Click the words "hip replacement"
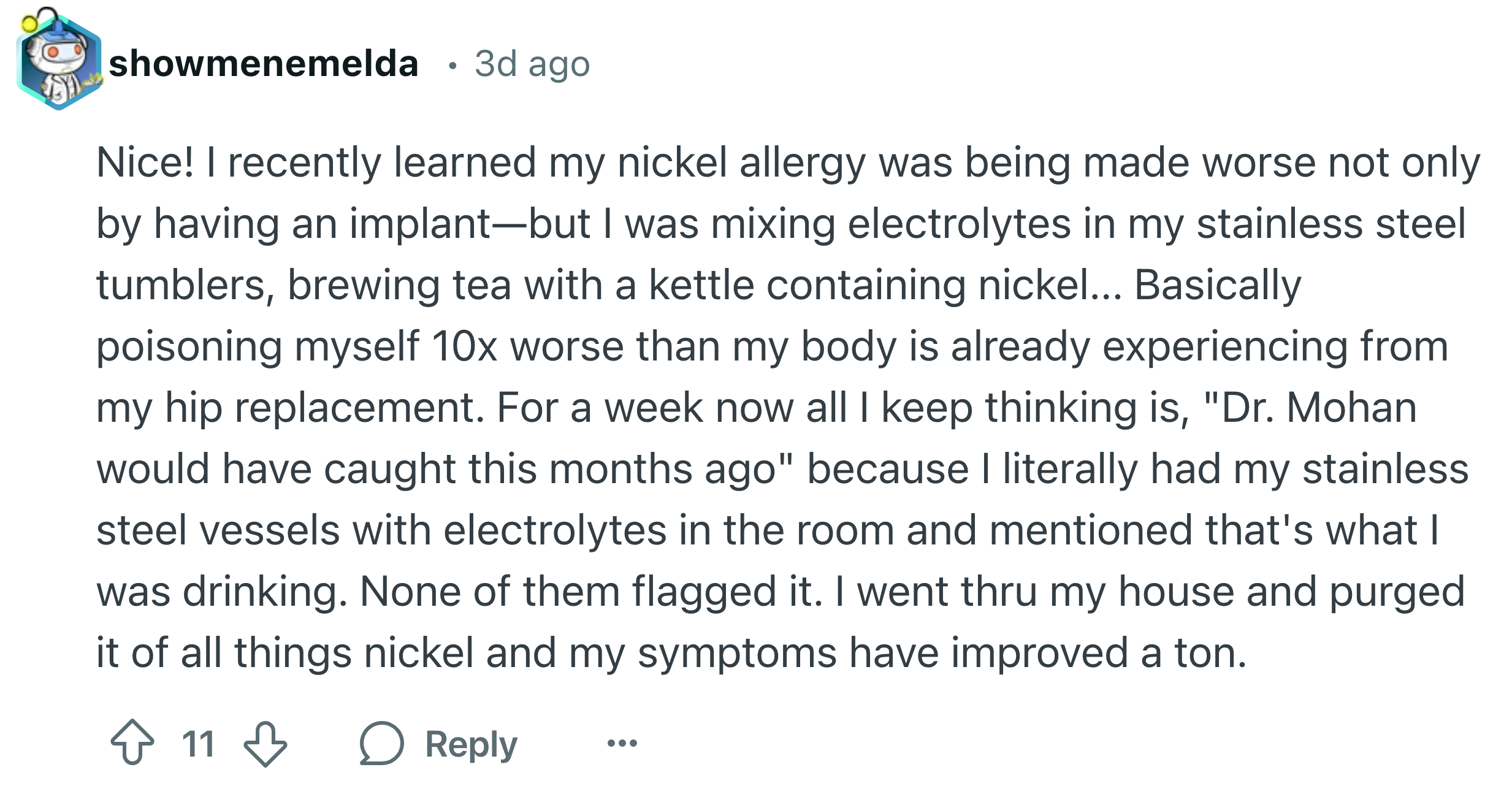 325,409
